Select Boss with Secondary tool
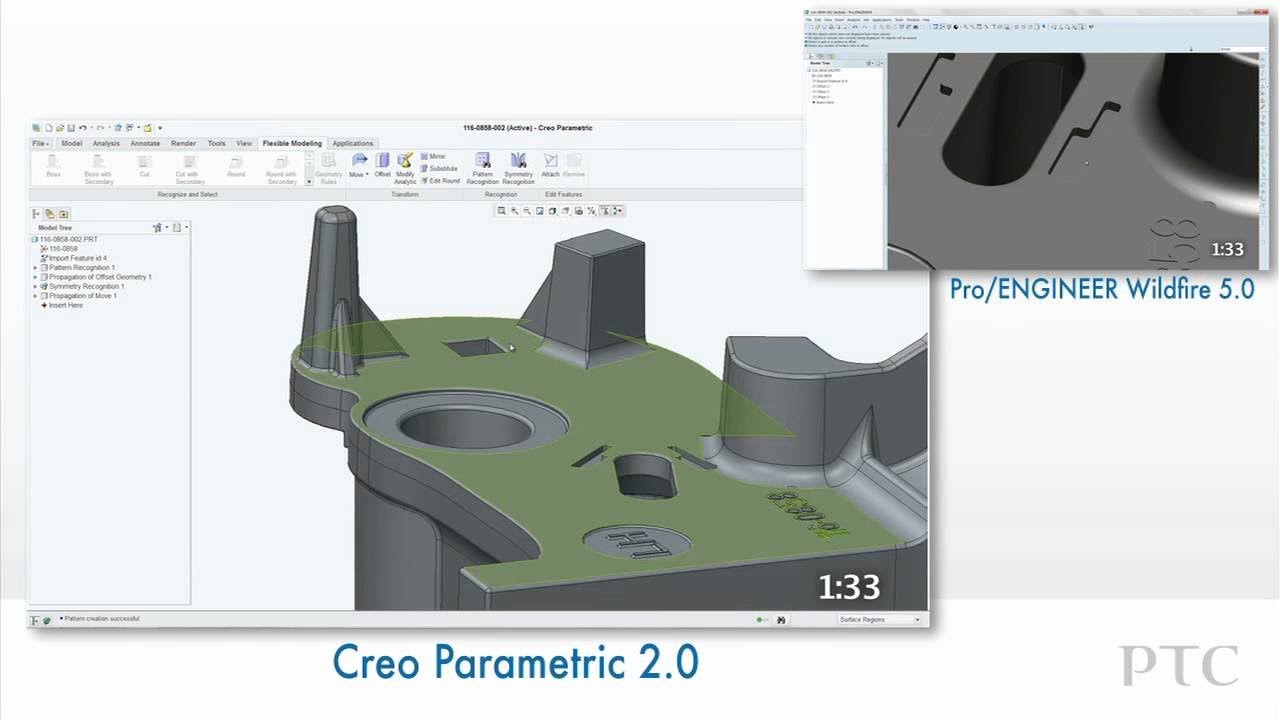1280x720 pixels. [99, 169]
